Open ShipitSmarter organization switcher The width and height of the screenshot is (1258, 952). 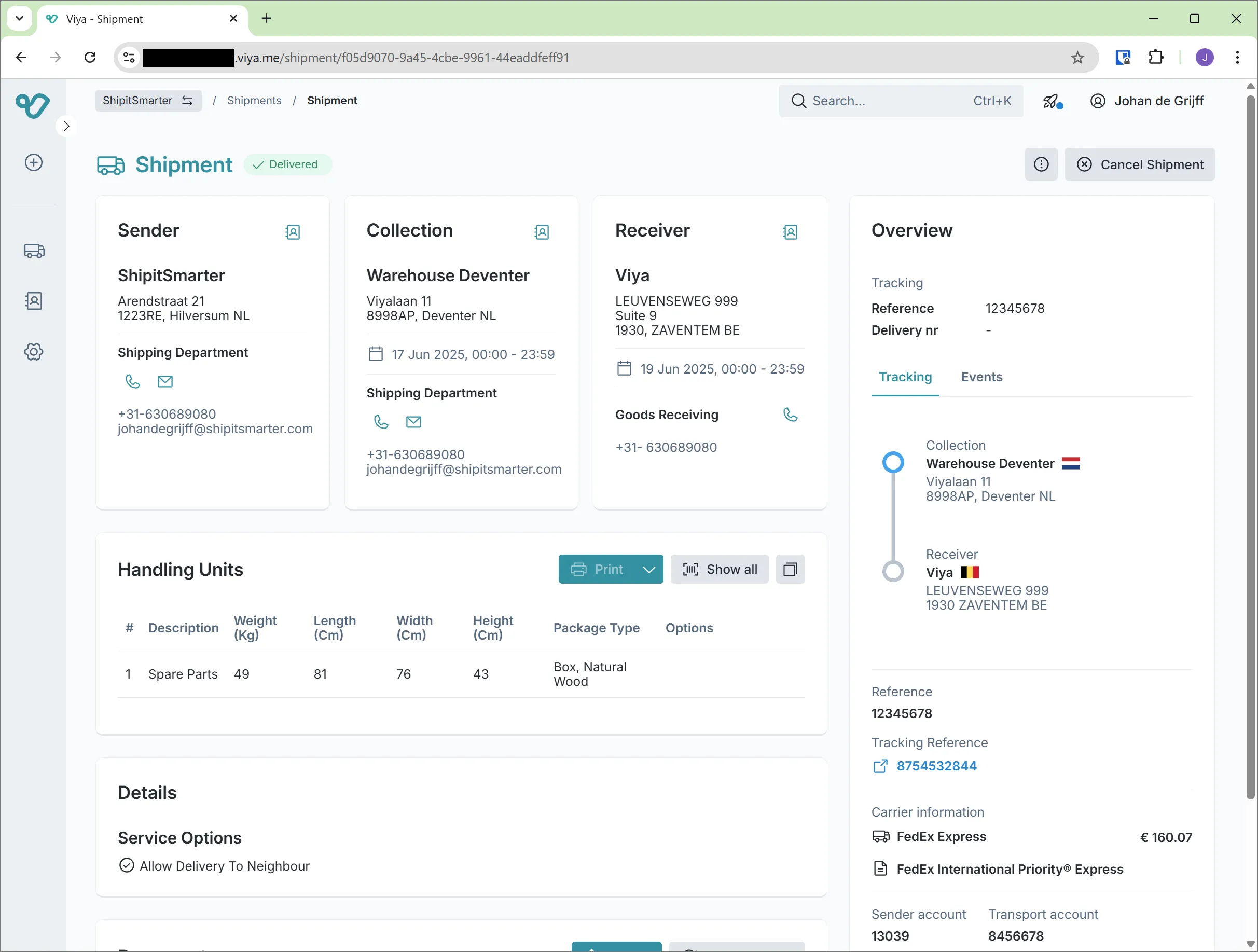click(148, 101)
